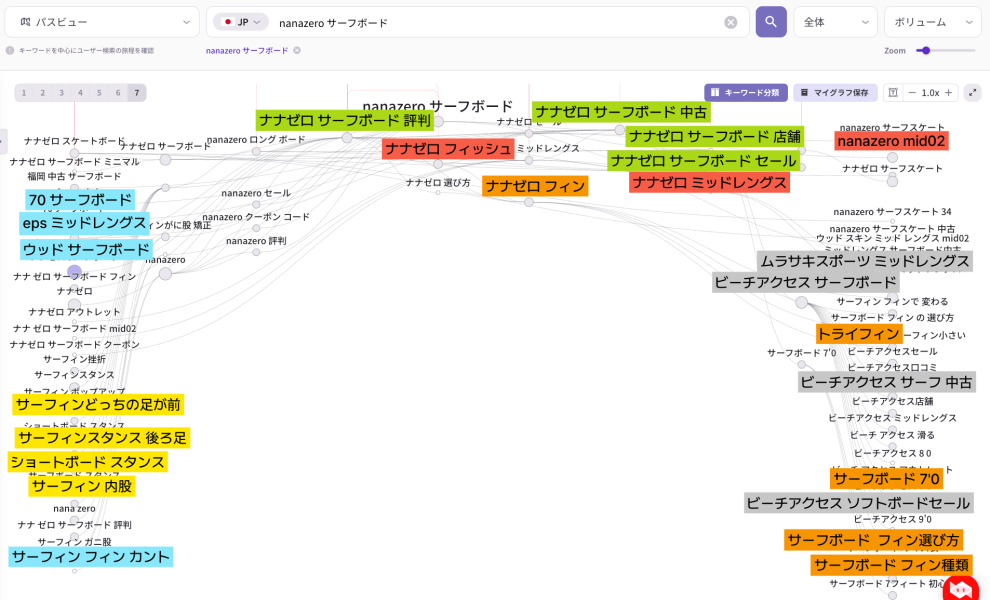The width and height of the screenshot is (990, 600).
Task: Click the ナナゼロ アウトレット node label
Action: click(74, 312)
